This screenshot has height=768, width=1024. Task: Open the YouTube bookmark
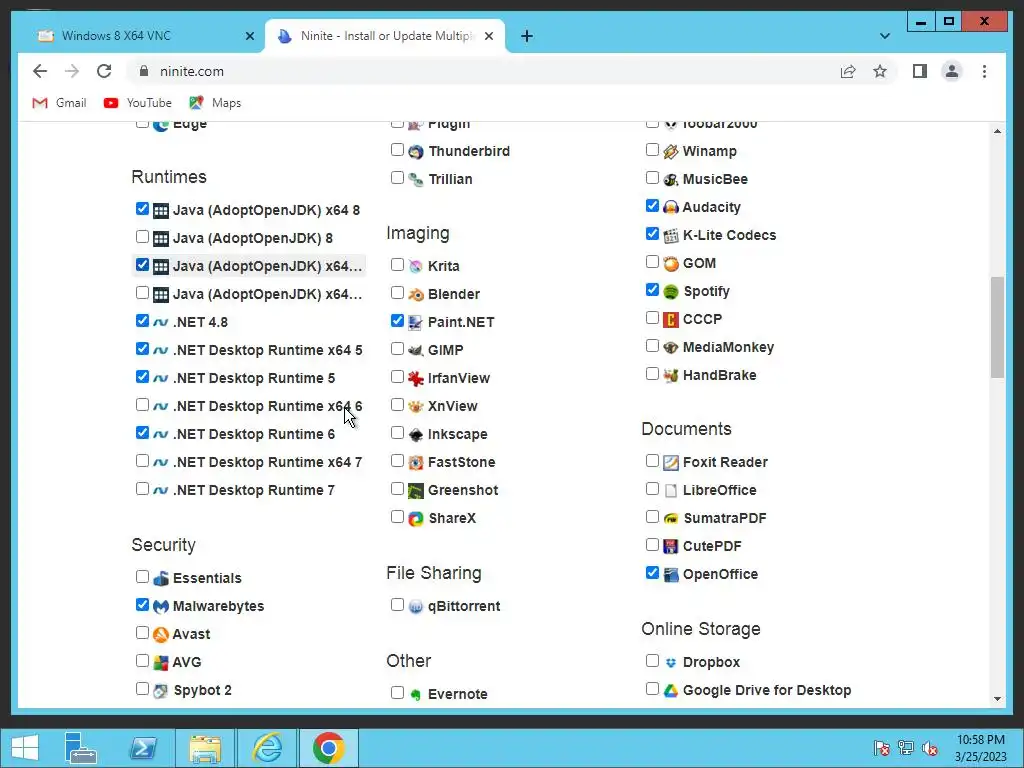point(138,103)
